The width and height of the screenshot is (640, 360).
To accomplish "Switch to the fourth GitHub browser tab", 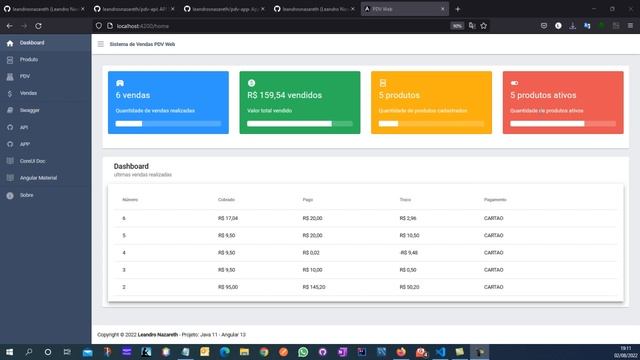I will coord(313,9).
